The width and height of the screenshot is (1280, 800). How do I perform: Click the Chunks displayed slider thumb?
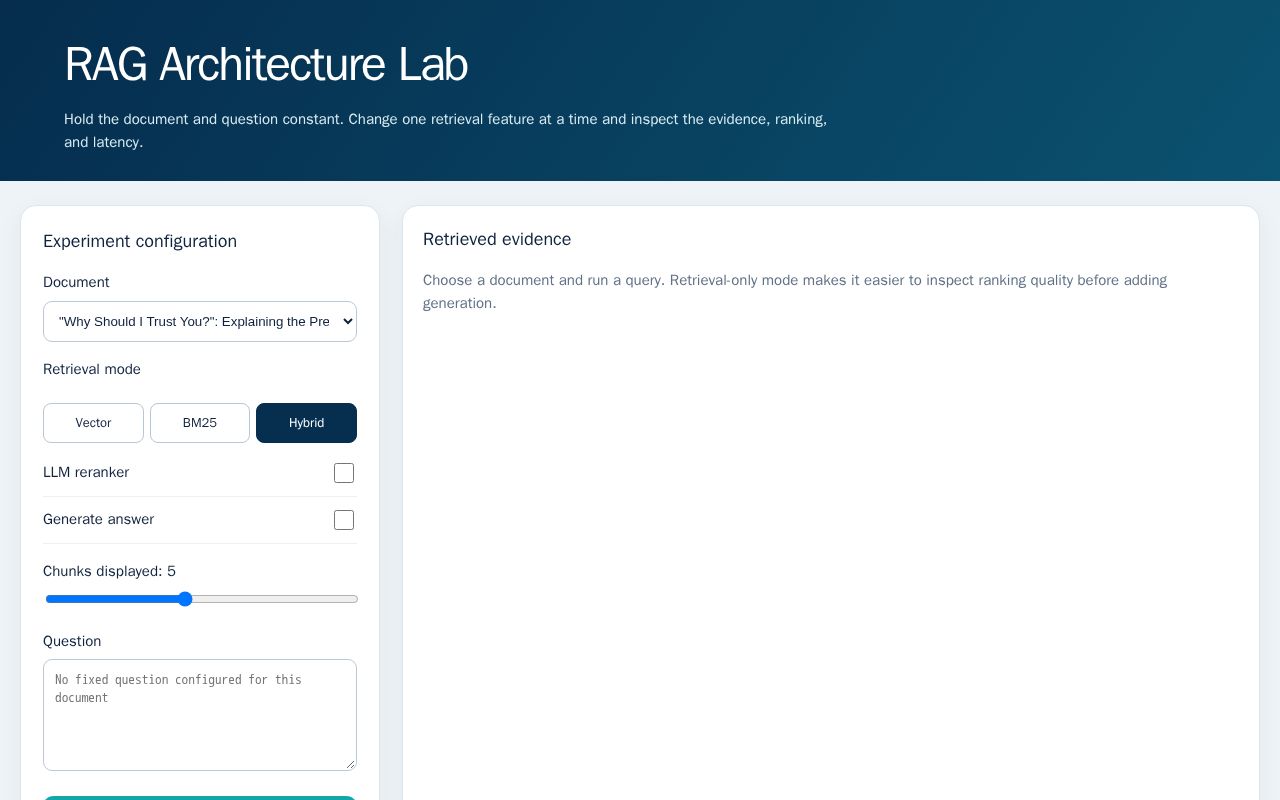click(x=185, y=599)
